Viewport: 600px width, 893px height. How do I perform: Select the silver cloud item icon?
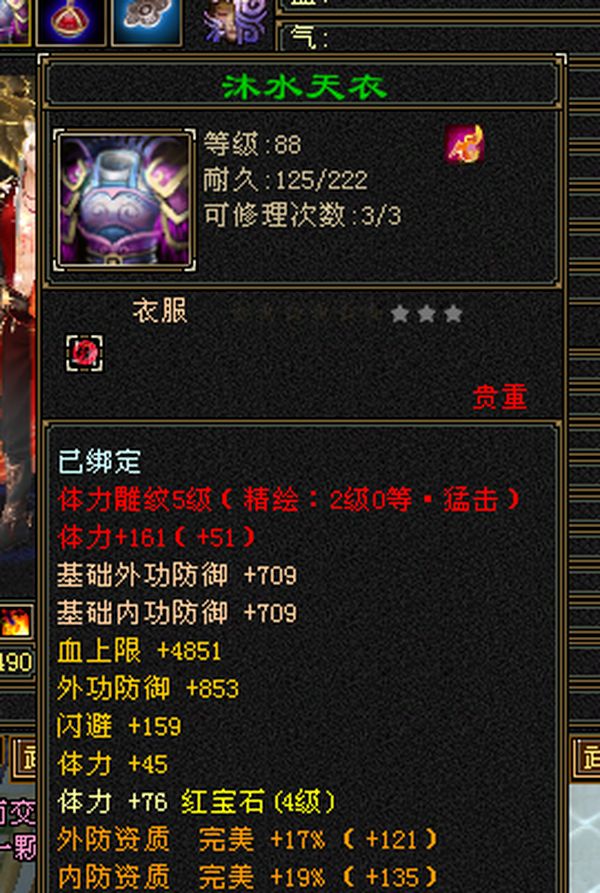[147, 22]
